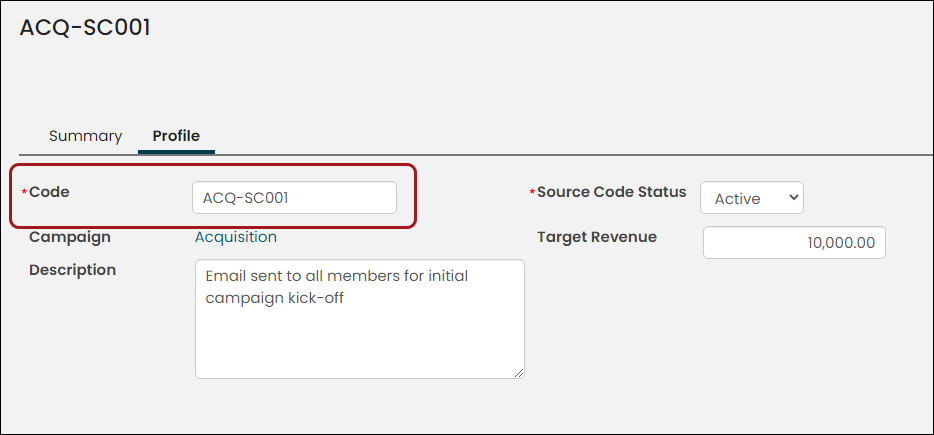Screen dimensions: 934x435
Task: Click the red asterisk beside Source Code Status
Action: point(533,191)
